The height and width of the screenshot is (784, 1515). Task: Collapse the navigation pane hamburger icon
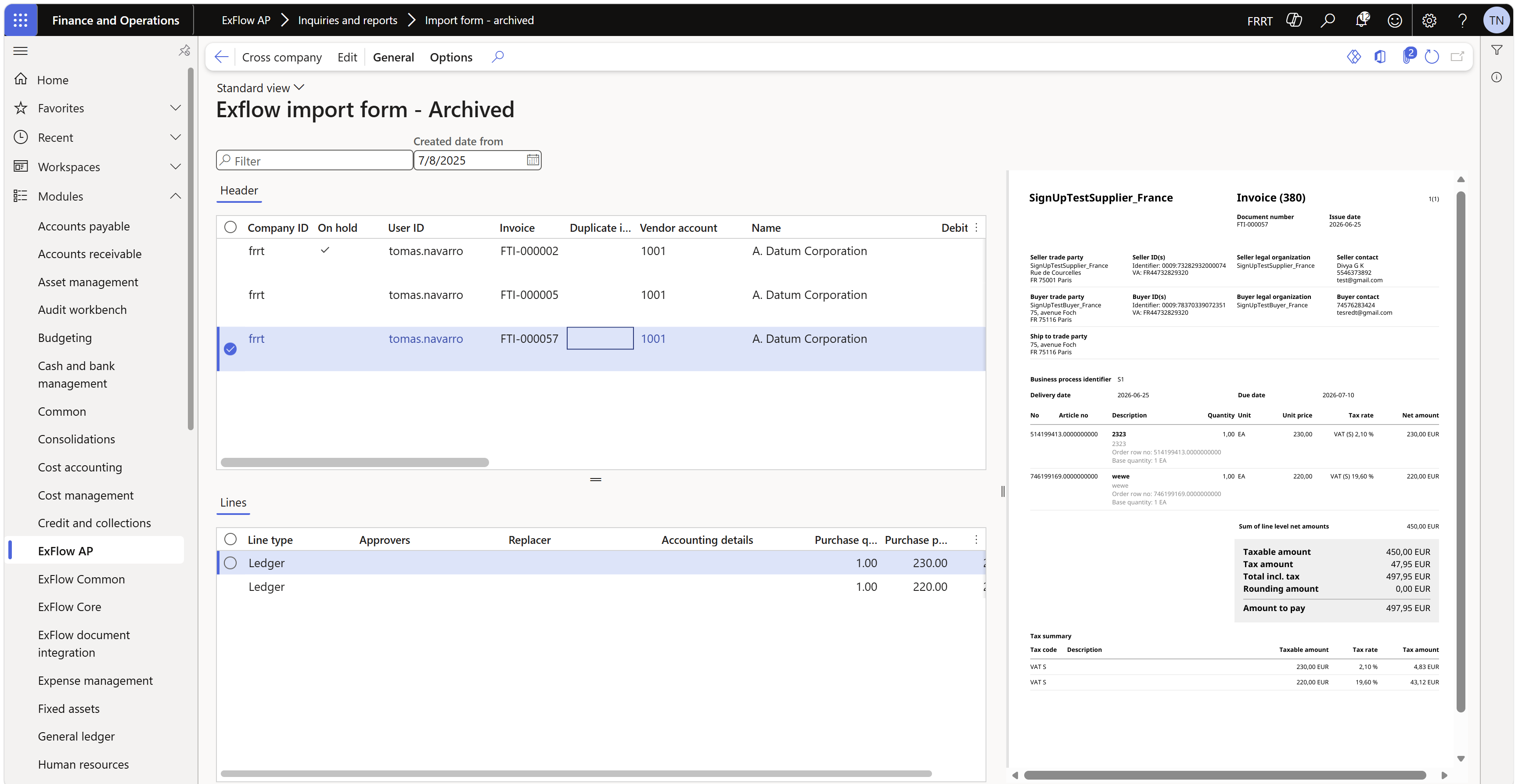pos(21,51)
